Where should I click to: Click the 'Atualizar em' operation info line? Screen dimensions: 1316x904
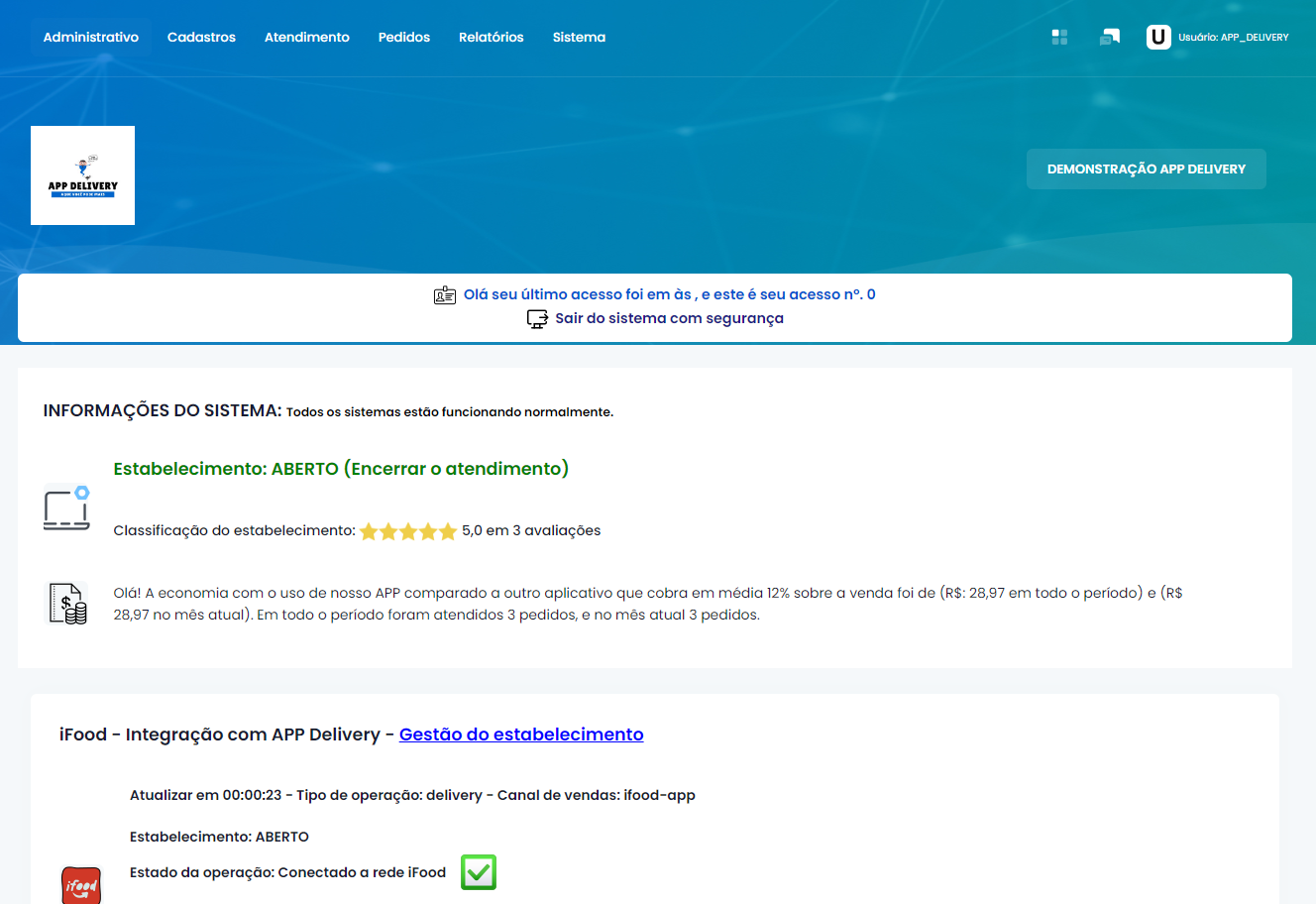click(412, 795)
